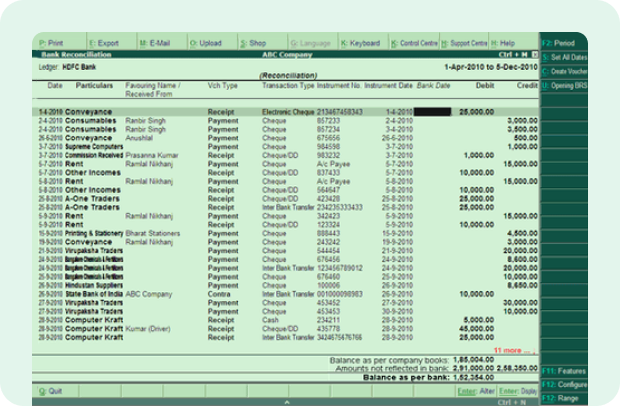Click Balance as per bank amount 1,52,354.00
This screenshot has width=620, height=406.
[x=473, y=378]
